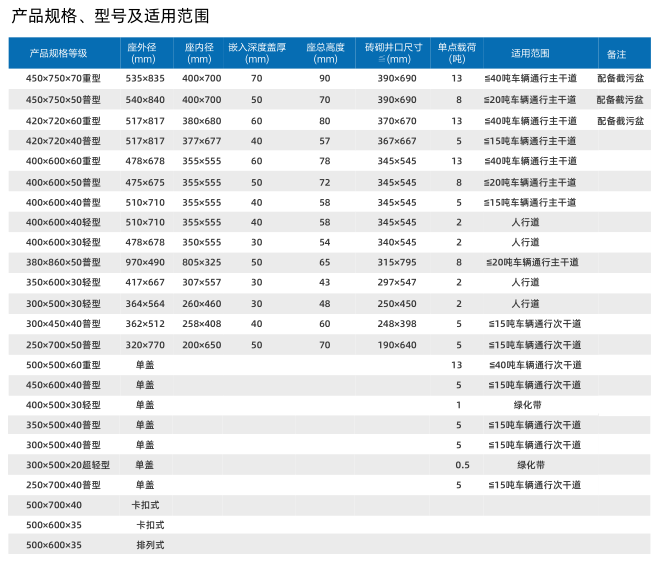Click the 单点载荷 column header

click(x=457, y=53)
